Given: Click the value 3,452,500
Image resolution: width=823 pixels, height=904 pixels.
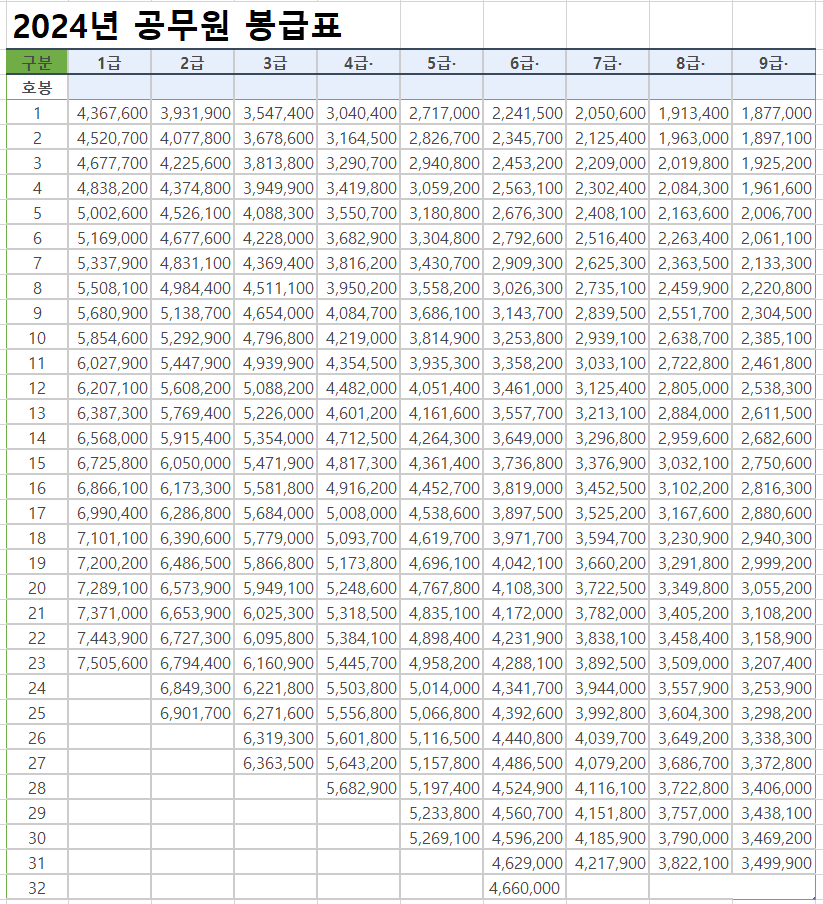Looking at the screenshot, I should tap(607, 488).
